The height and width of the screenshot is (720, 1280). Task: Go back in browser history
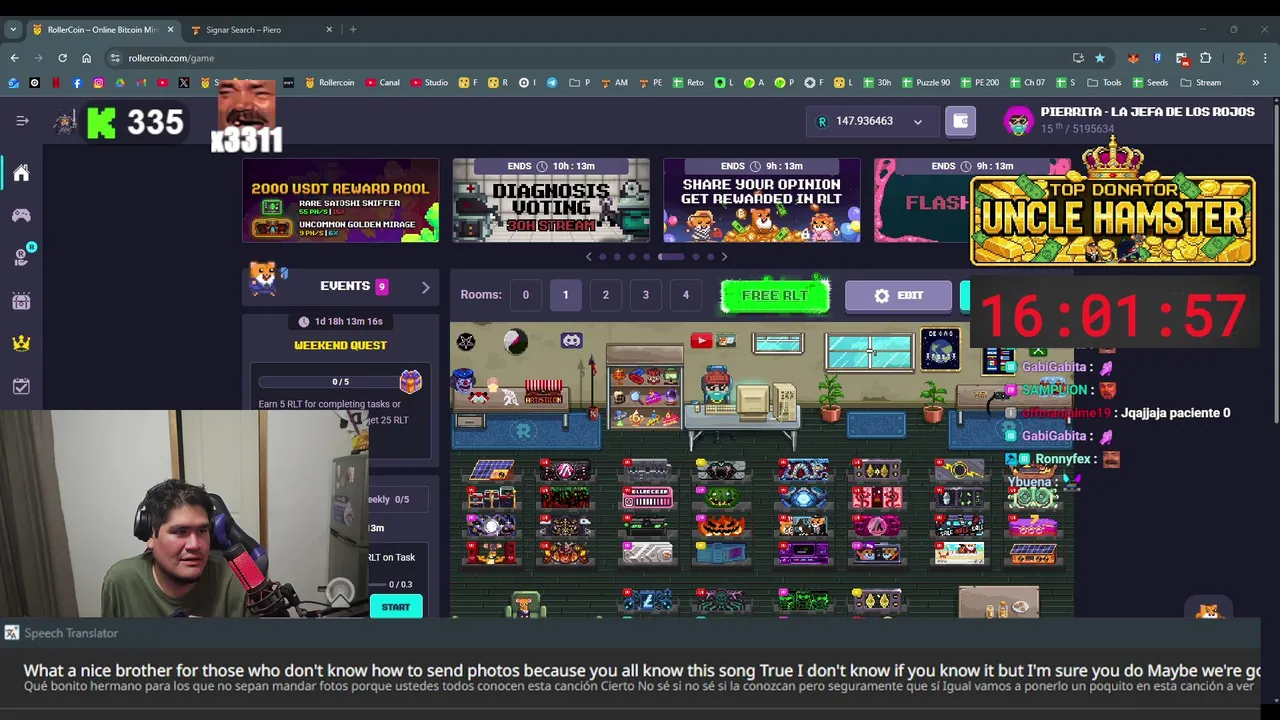coord(14,58)
